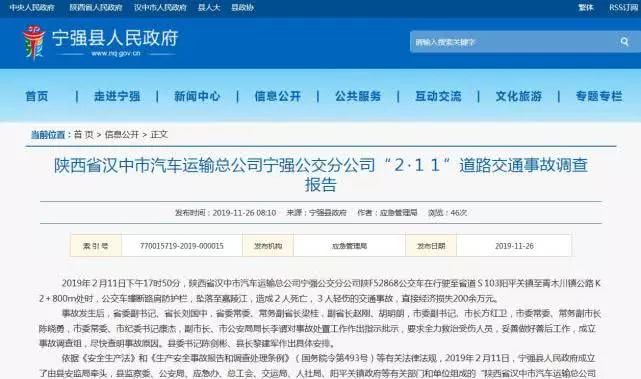The height and width of the screenshot is (379, 641).
Task: Click the paragraph starting 事故发生后
Action: [x=320, y=328]
